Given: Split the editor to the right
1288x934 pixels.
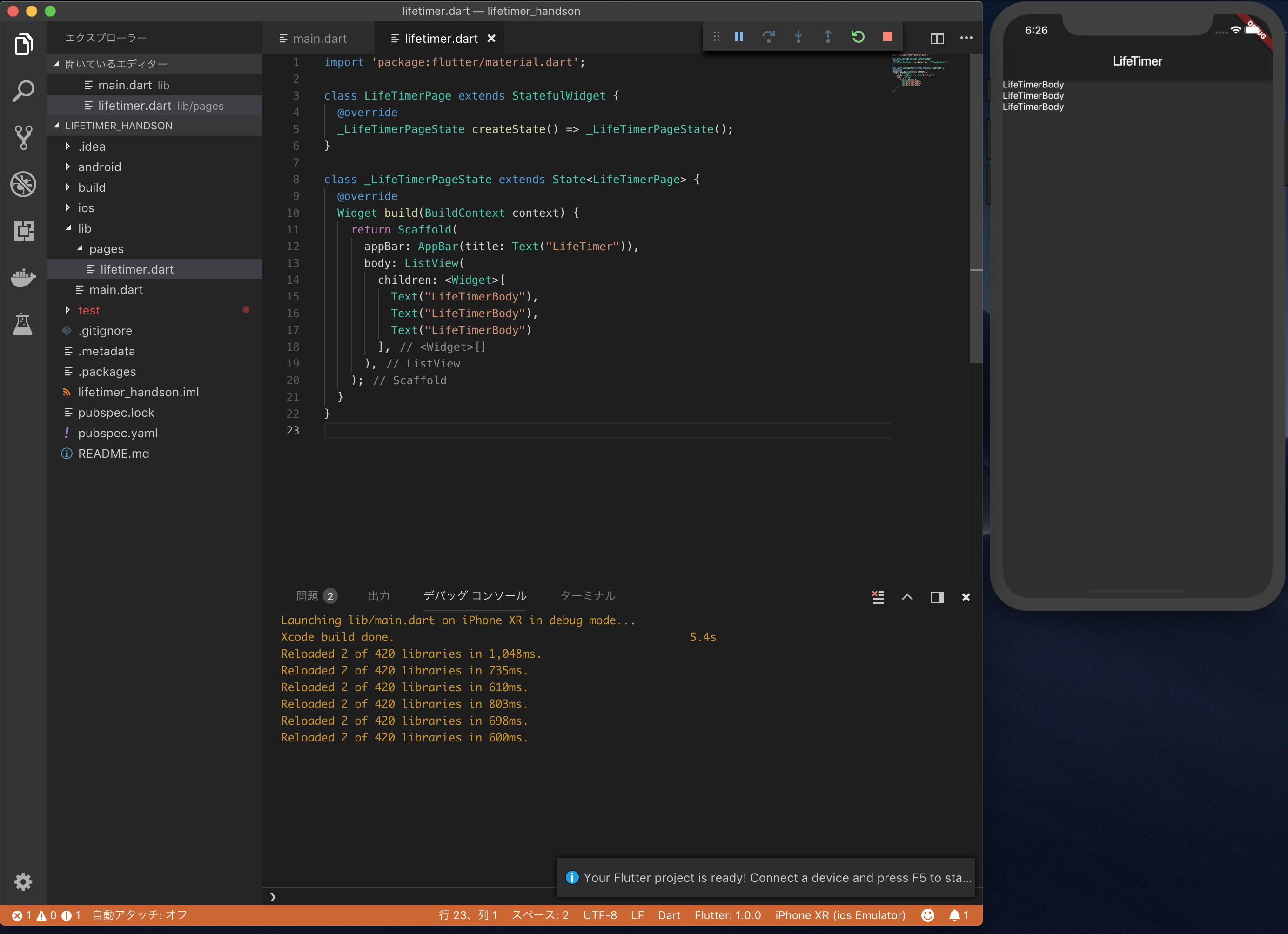Looking at the screenshot, I should click(x=937, y=38).
